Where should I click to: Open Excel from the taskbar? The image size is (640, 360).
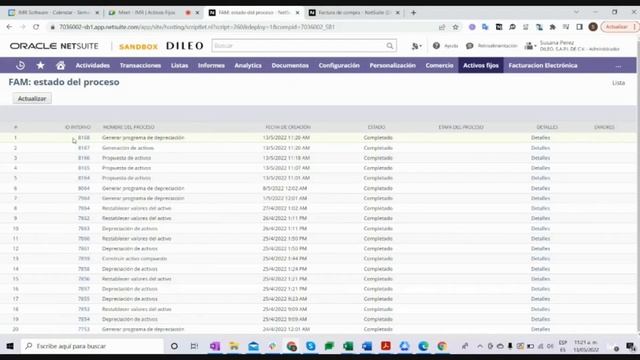pyautogui.click(x=348, y=346)
